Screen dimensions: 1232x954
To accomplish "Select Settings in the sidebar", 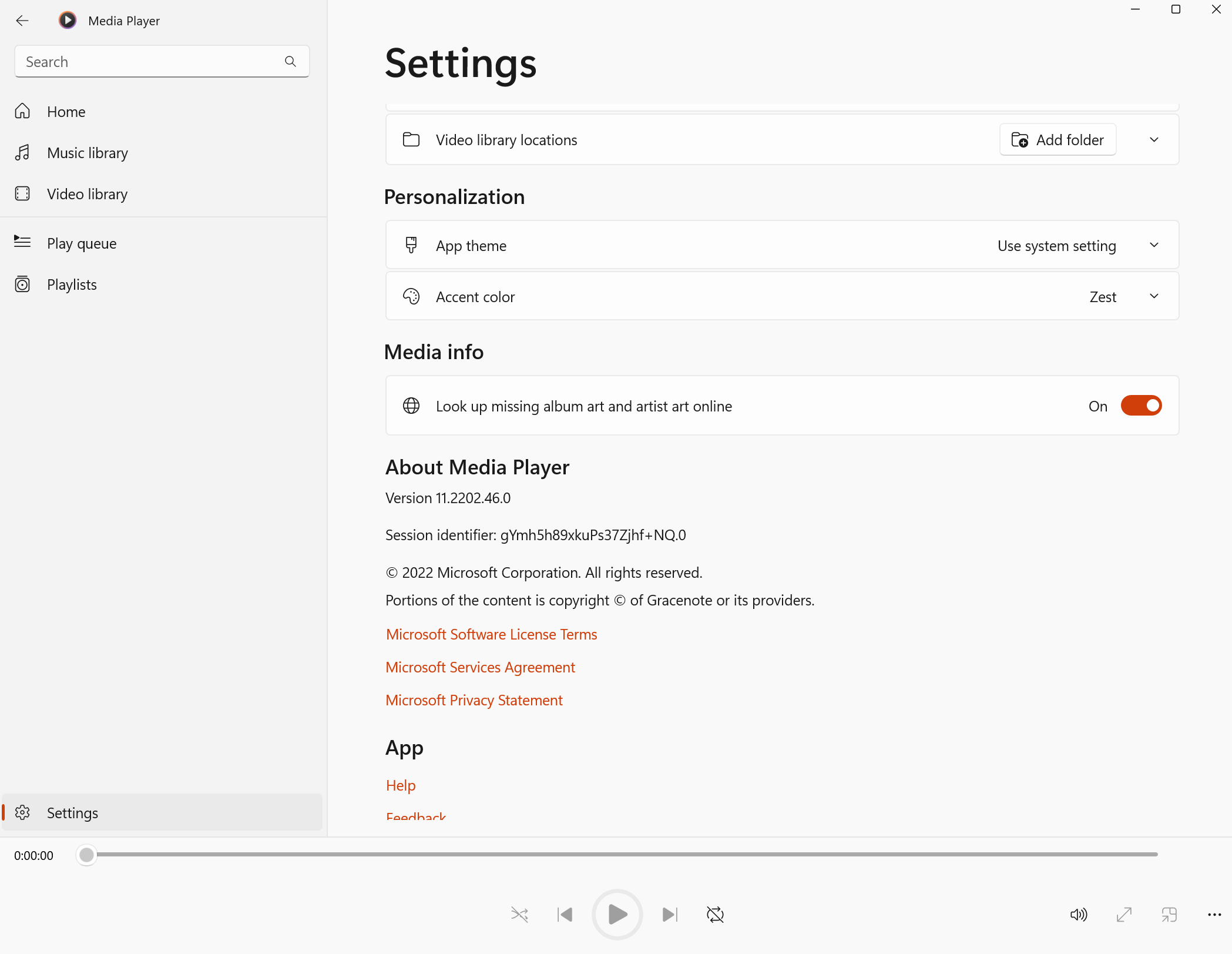I will pyautogui.click(x=162, y=812).
